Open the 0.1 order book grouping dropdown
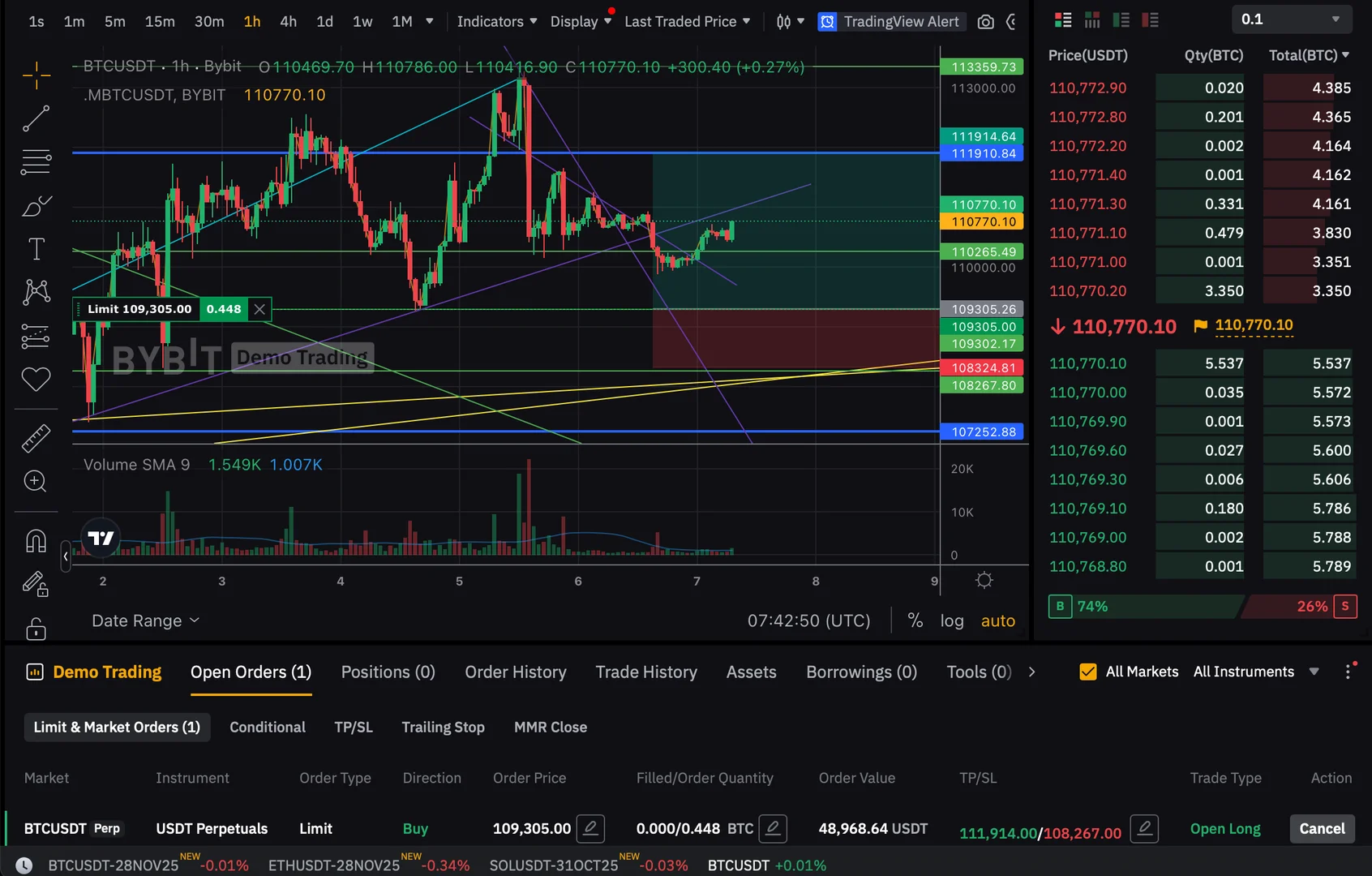The width and height of the screenshot is (1372, 876). click(x=1290, y=19)
